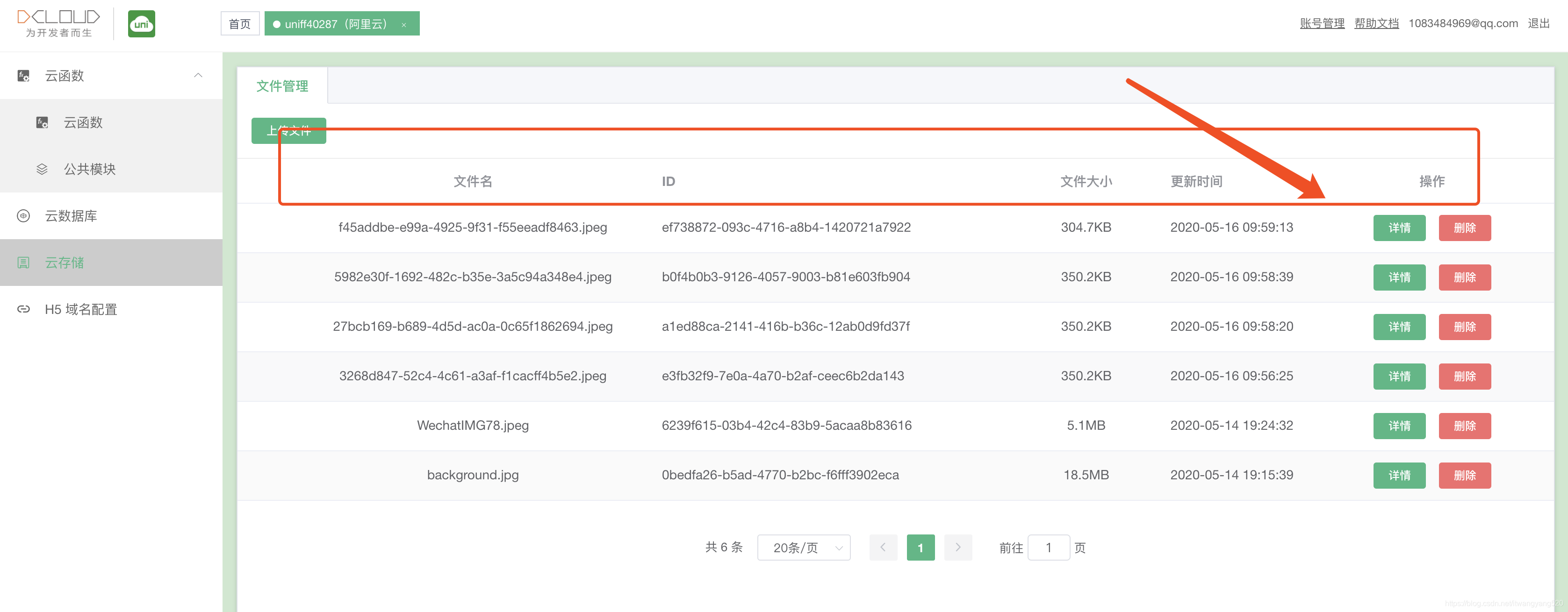Image resolution: width=1568 pixels, height=612 pixels.
Task: Go to next page arrow
Action: pyautogui.click(x=957, y=548)
